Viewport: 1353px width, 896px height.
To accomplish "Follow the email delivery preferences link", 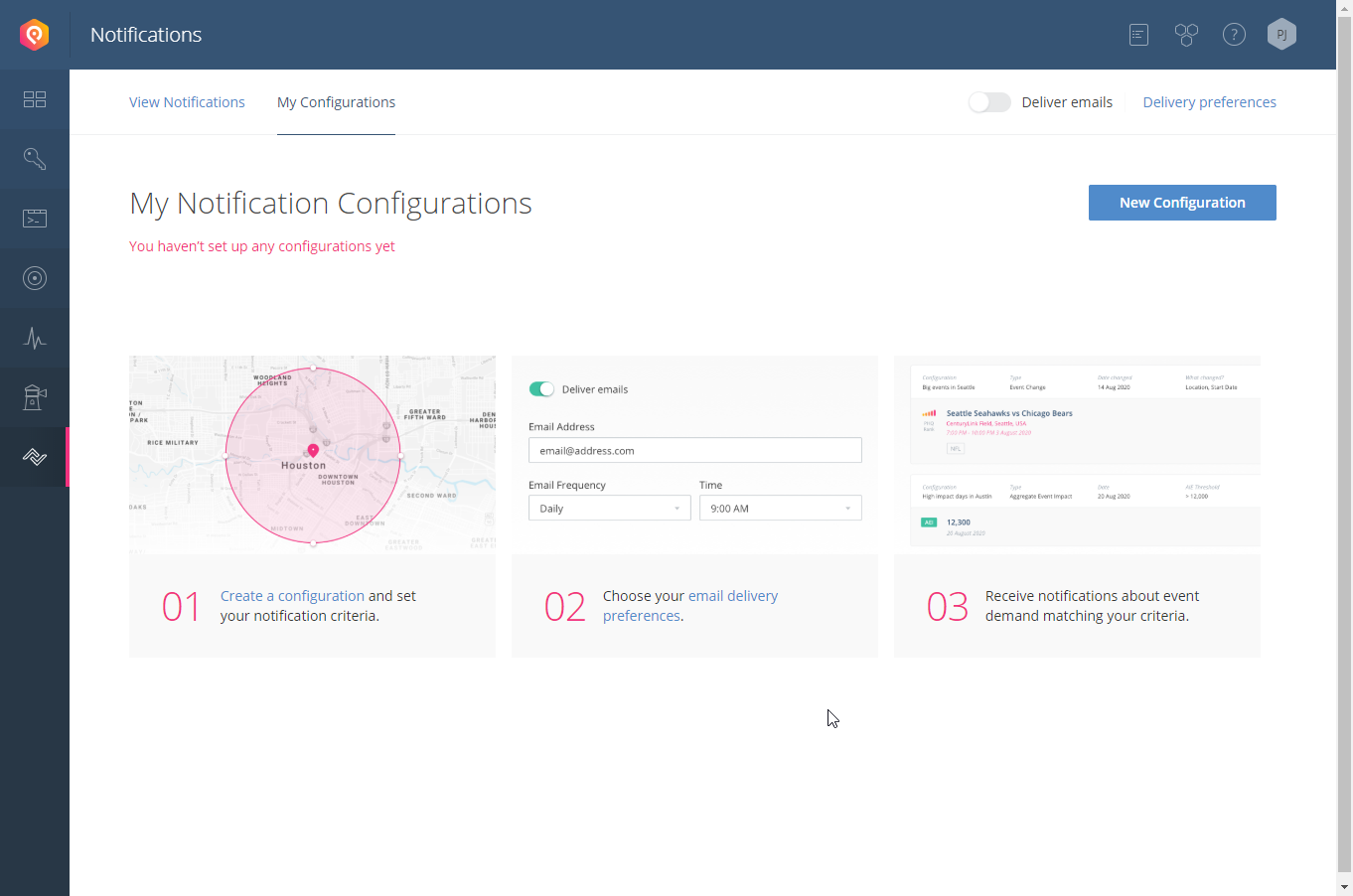I will pyautogui.click(x=690, y=606).
